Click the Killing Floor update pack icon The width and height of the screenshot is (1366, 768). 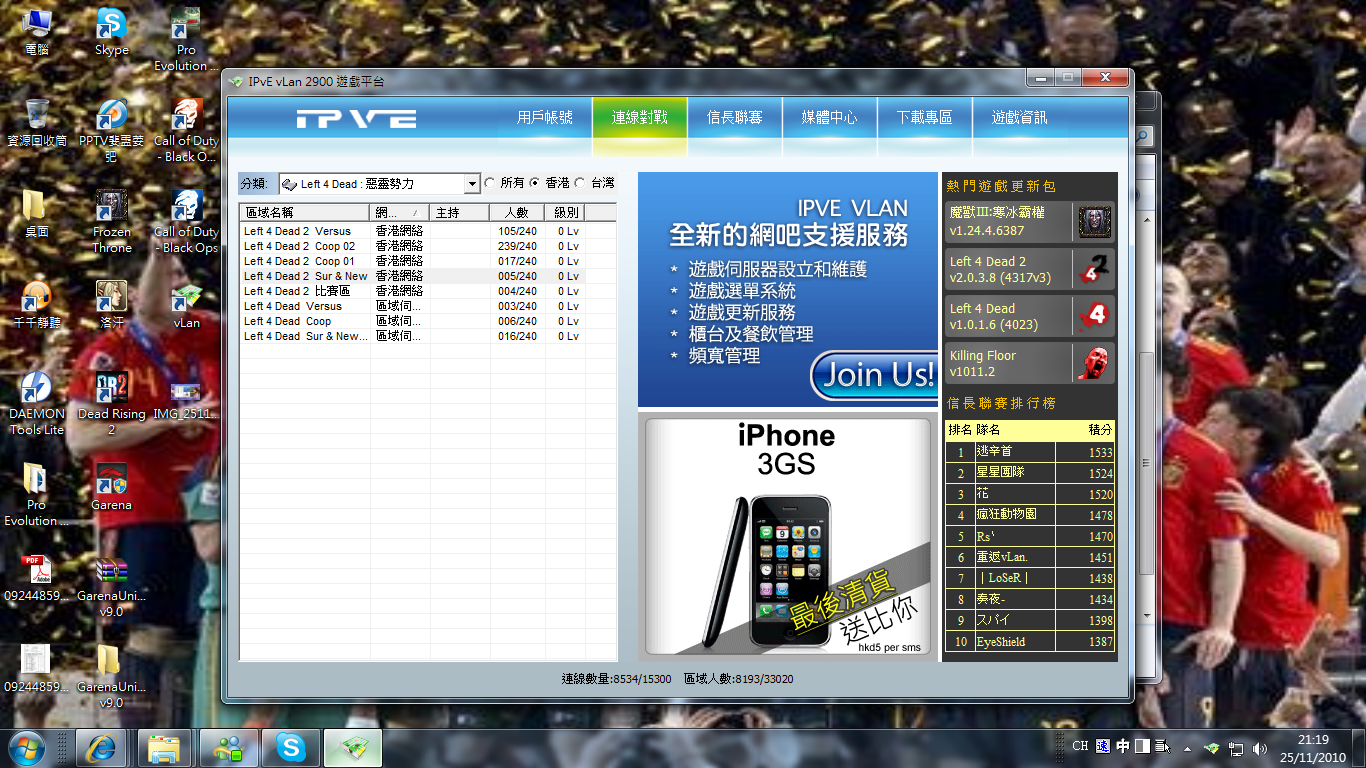pos(1094,362)
